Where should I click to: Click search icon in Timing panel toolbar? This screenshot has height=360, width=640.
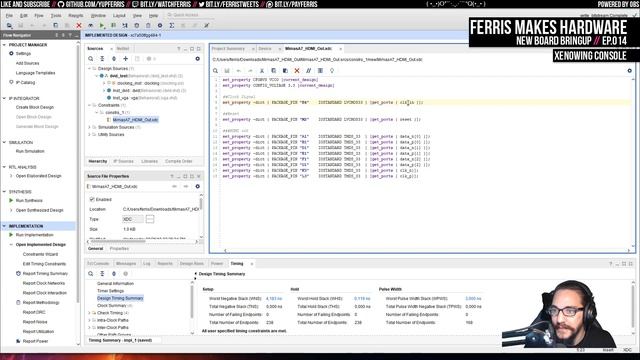(91, 274)
